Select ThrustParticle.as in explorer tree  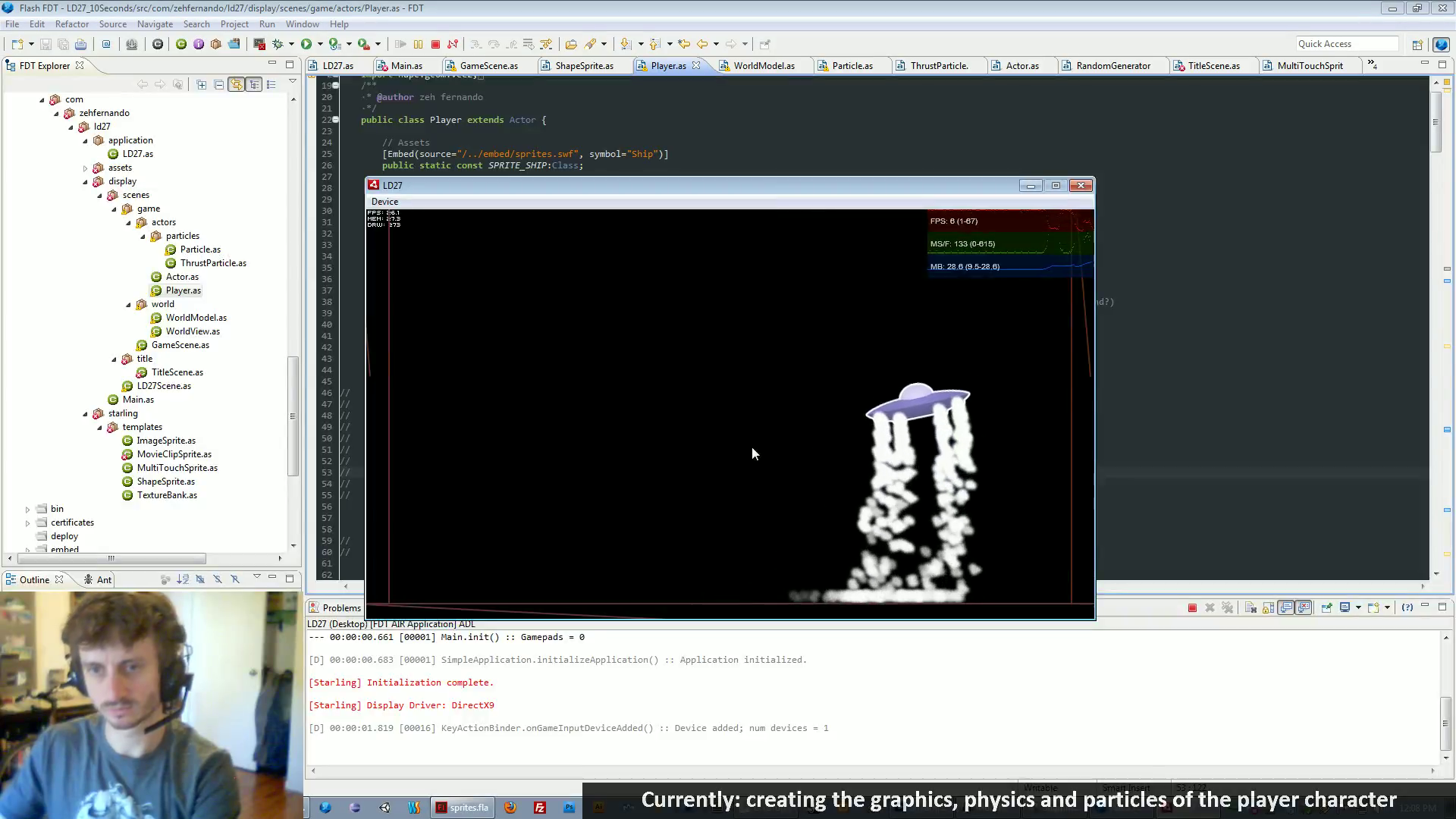click(x=213, y=263)
